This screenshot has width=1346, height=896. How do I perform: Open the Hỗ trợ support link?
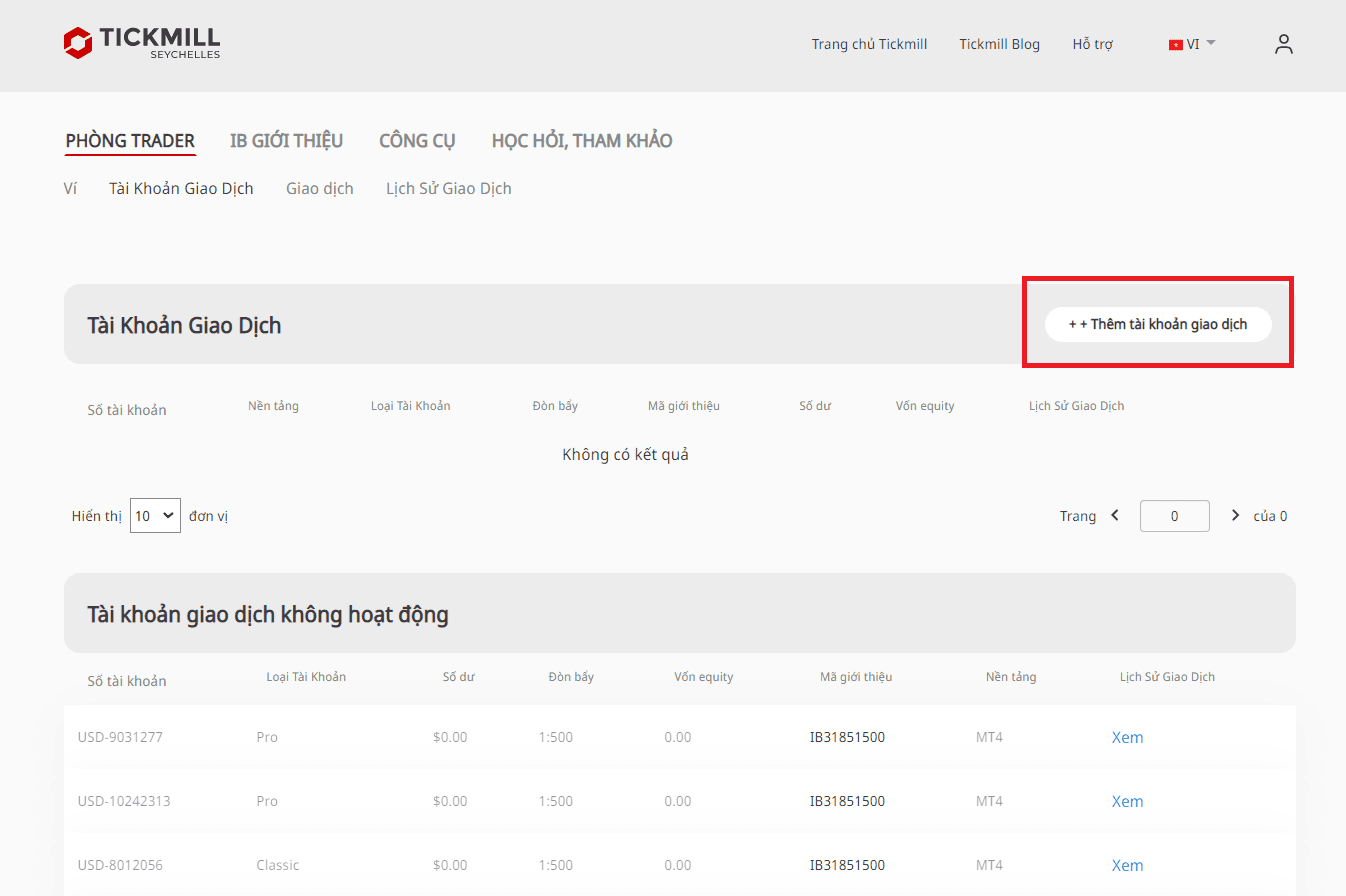(x=1092, y=44)
